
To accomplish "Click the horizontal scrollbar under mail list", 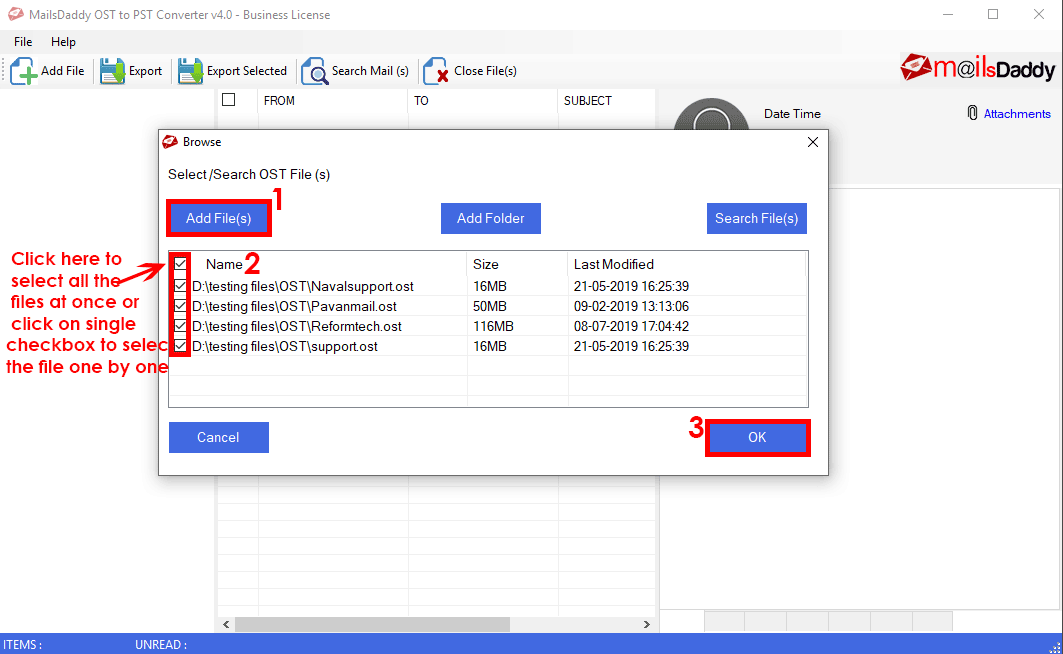I will point(372,624).
